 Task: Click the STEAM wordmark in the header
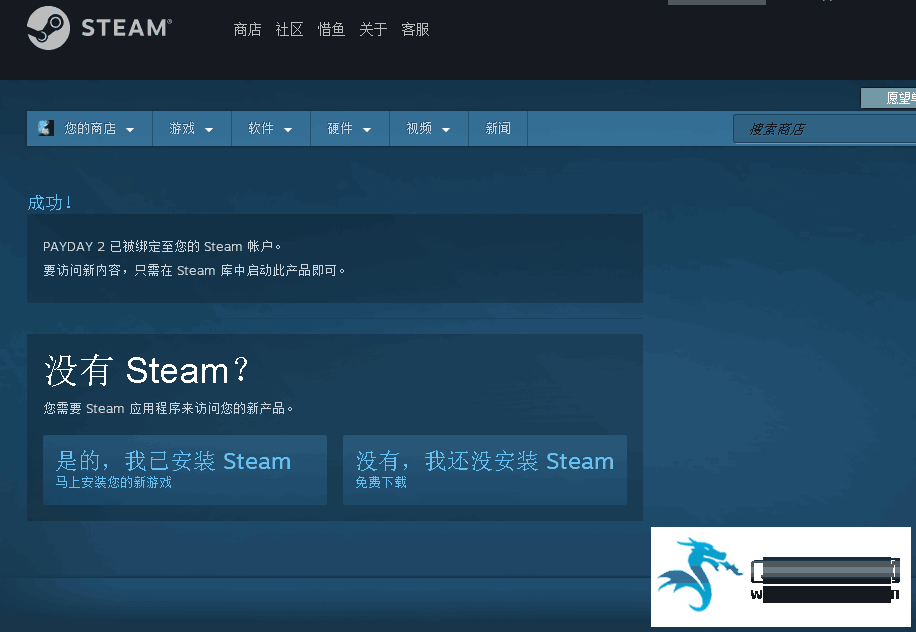[126, 28]
